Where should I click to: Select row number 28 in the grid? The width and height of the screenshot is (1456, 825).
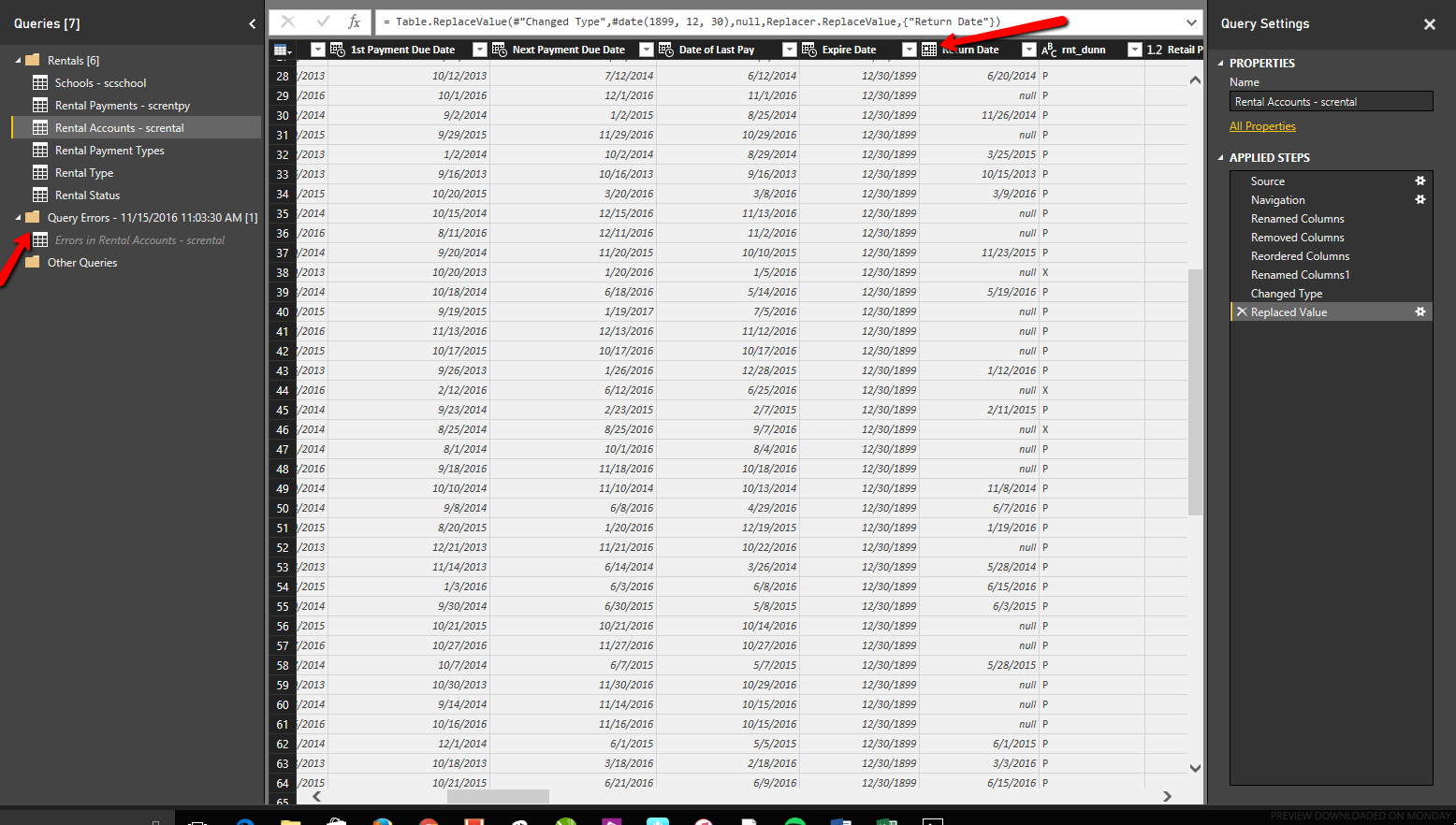click(x=283, y=76)
